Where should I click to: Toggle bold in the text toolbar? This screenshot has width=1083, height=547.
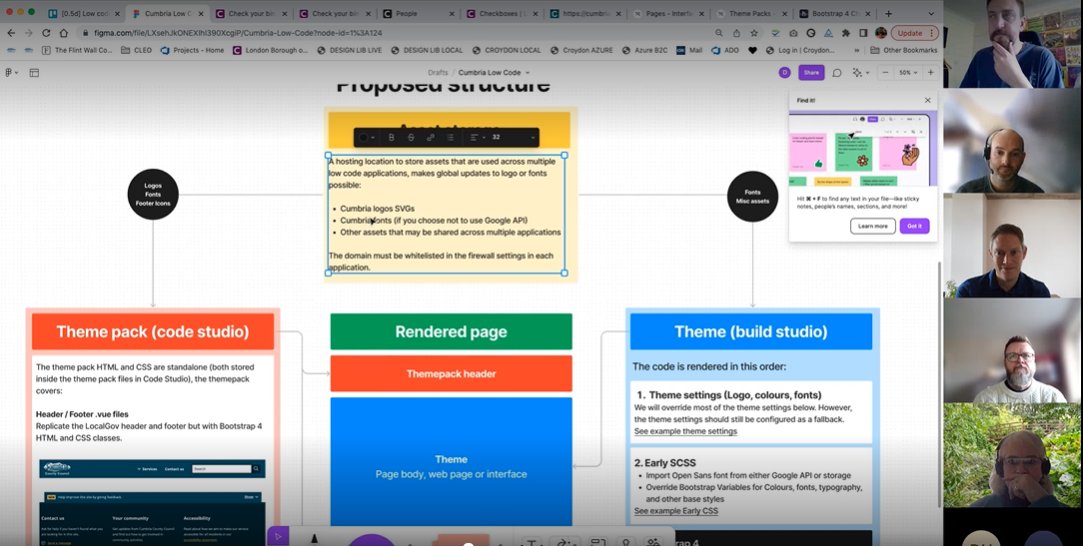pos(392,137)
